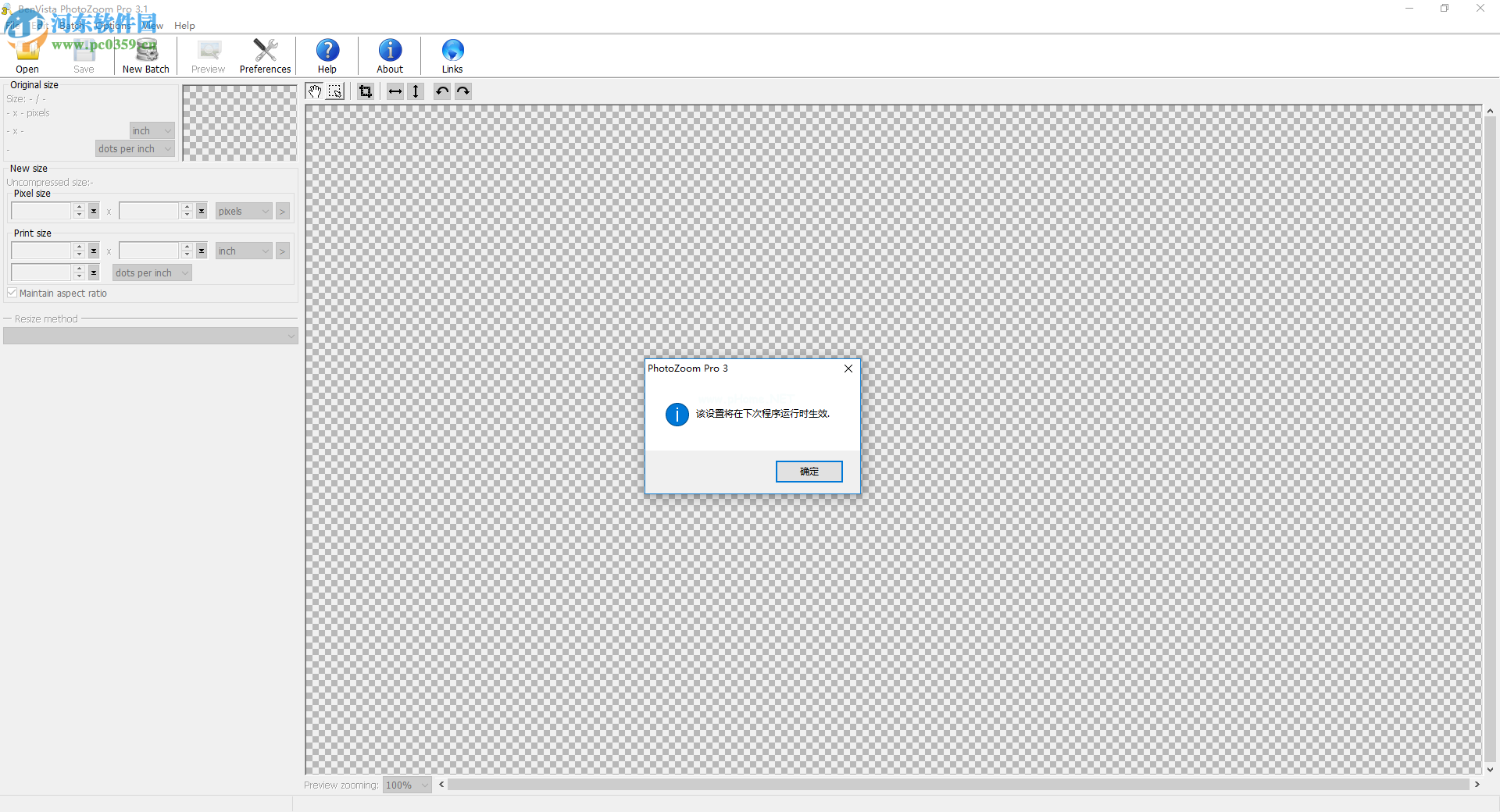Click preset button beside print width field

coord(94,251)
